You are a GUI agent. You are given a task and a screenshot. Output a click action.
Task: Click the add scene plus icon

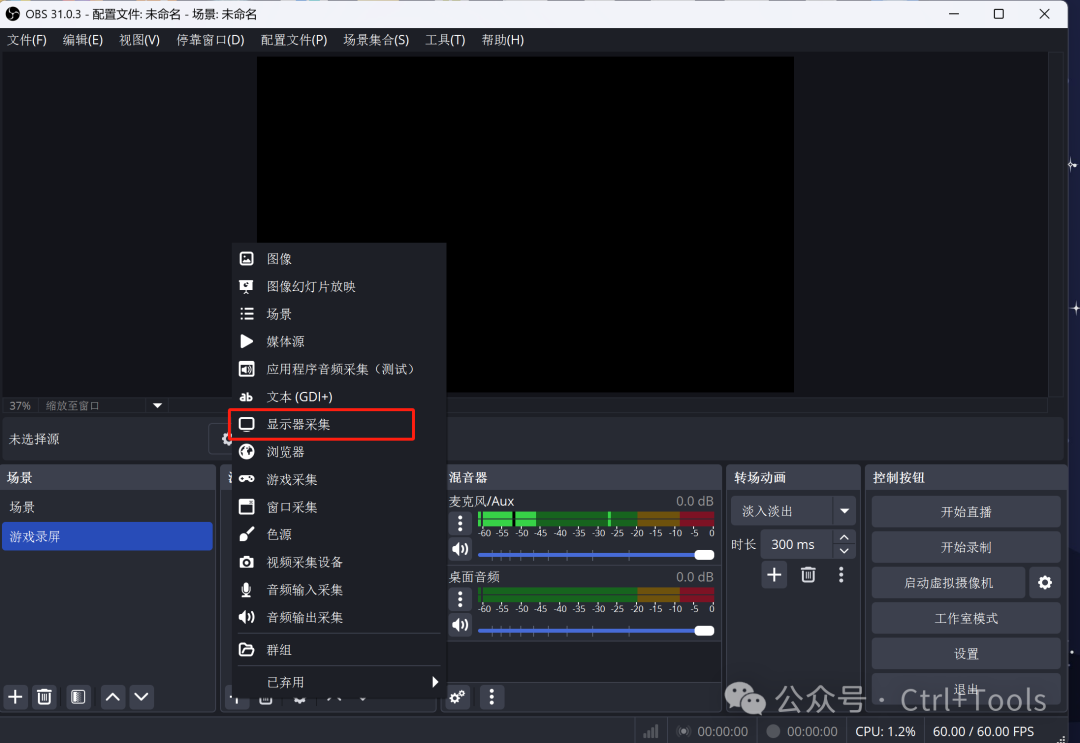(15, 697)
